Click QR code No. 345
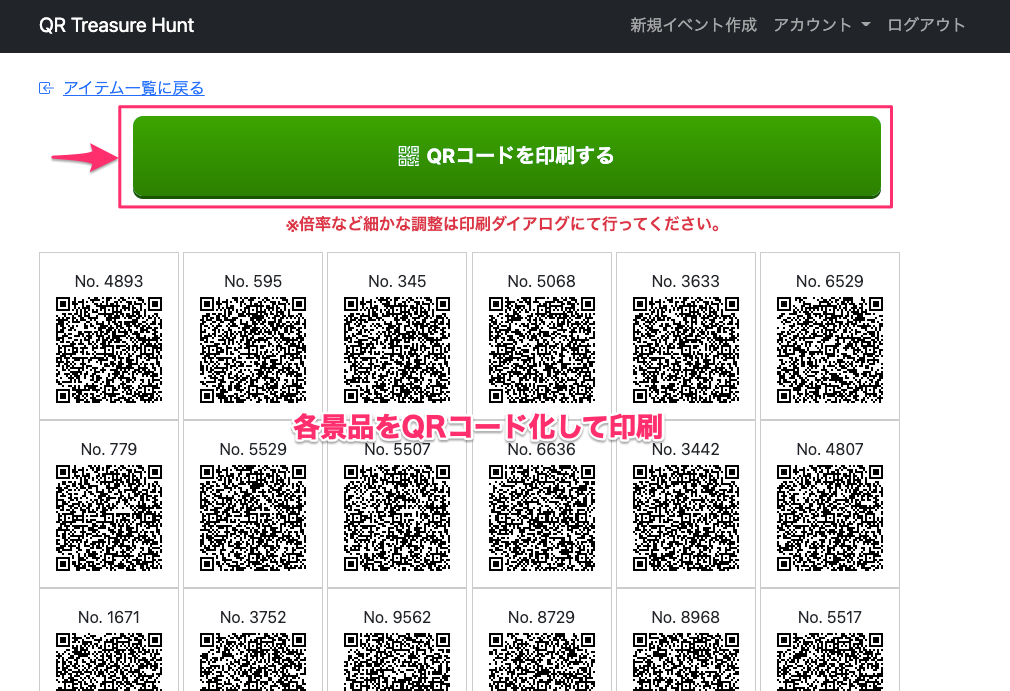The height and width of the screenshot is (691, 1010). (x=397, y=349)
